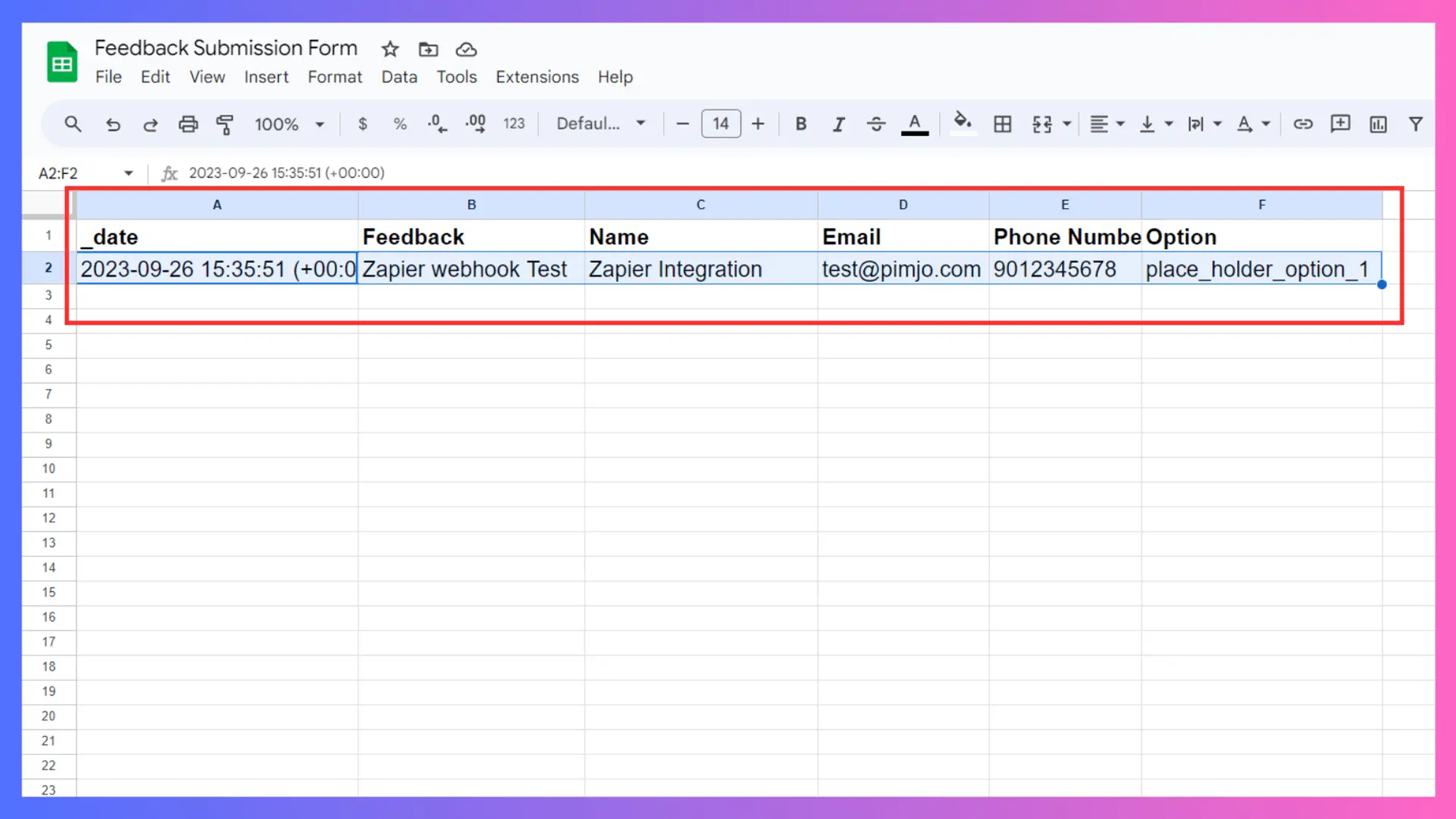1456x819 pixels.
Task: Click the paint format roller icon
Action: coord(225,124)
